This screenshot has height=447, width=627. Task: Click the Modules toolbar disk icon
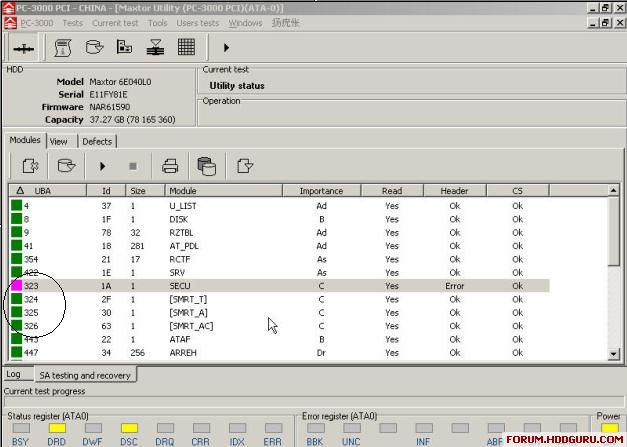point(66,166)
